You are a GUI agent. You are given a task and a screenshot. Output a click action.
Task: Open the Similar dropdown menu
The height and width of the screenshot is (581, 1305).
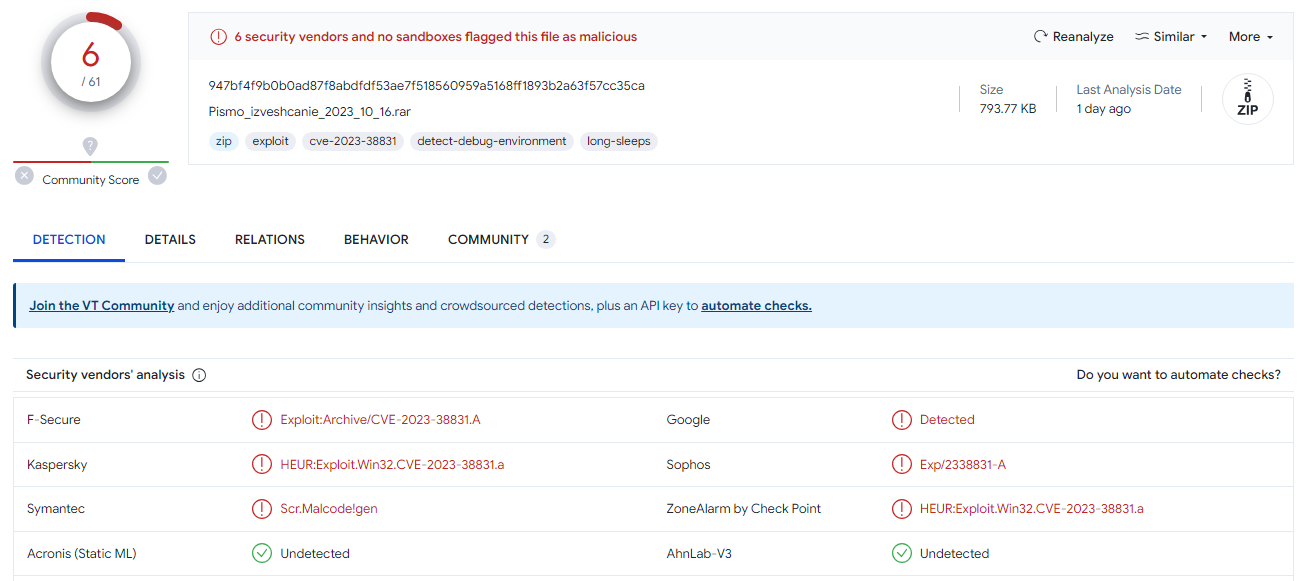coord(1171,37)
